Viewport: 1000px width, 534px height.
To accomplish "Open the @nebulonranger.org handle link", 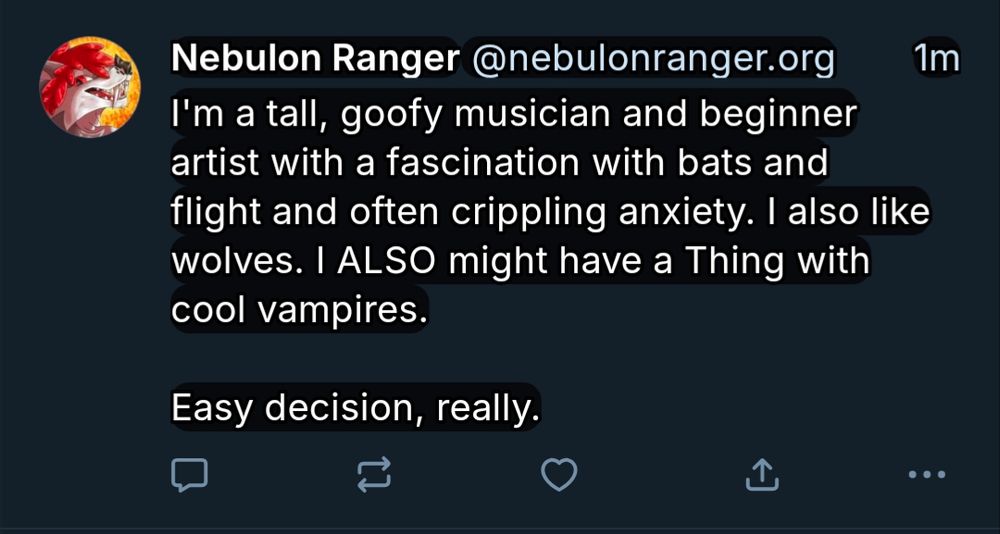I will point(651,60).
